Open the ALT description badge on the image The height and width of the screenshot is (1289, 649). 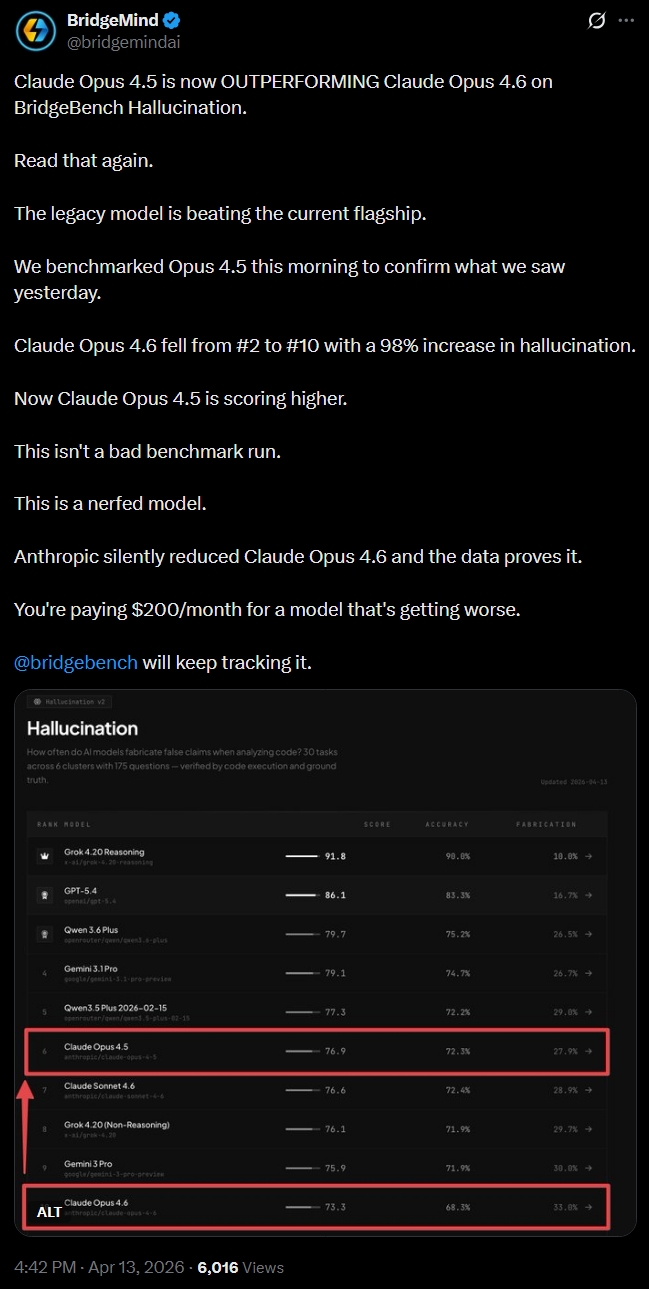(49, 1212)
